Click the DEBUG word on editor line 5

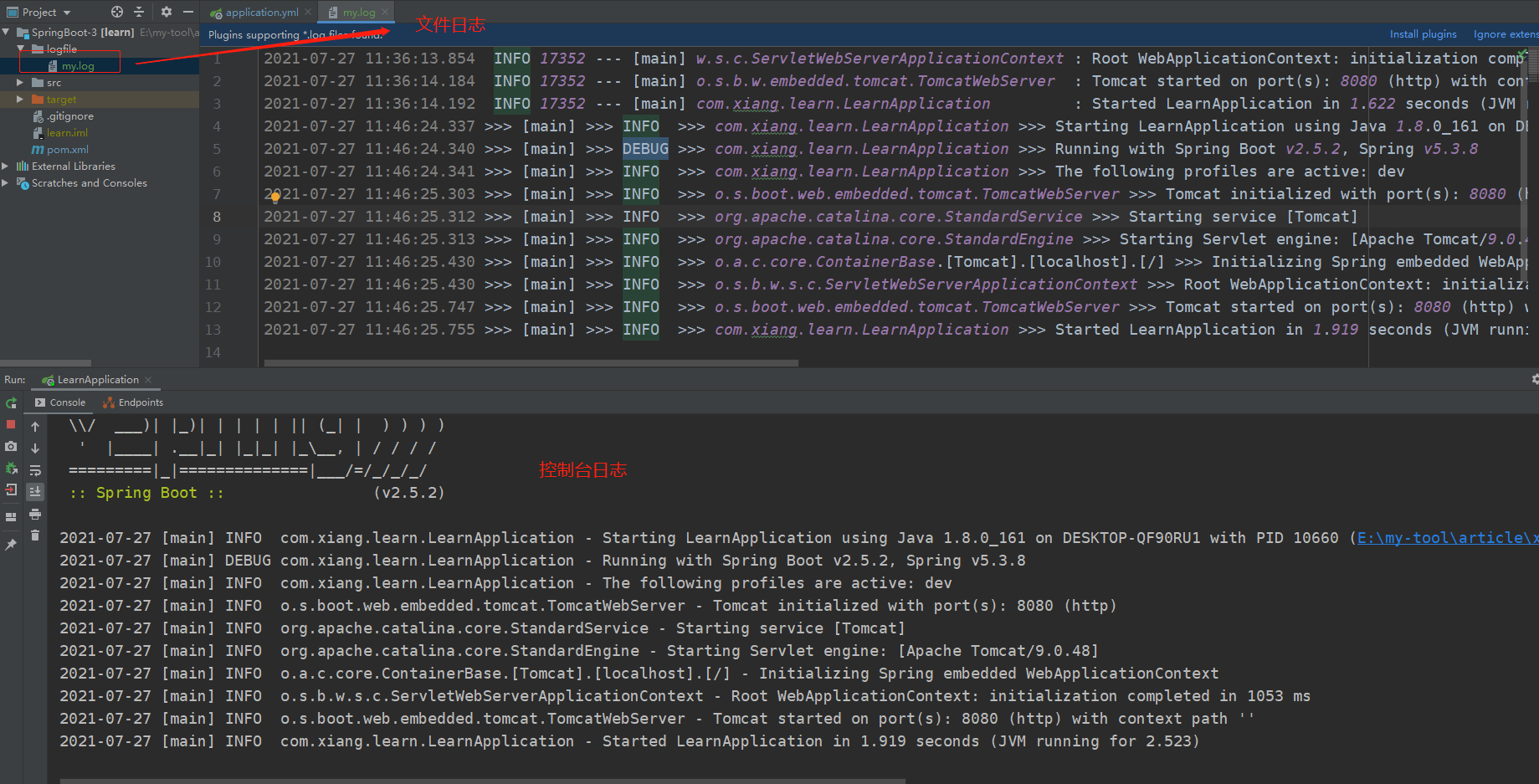645,149
